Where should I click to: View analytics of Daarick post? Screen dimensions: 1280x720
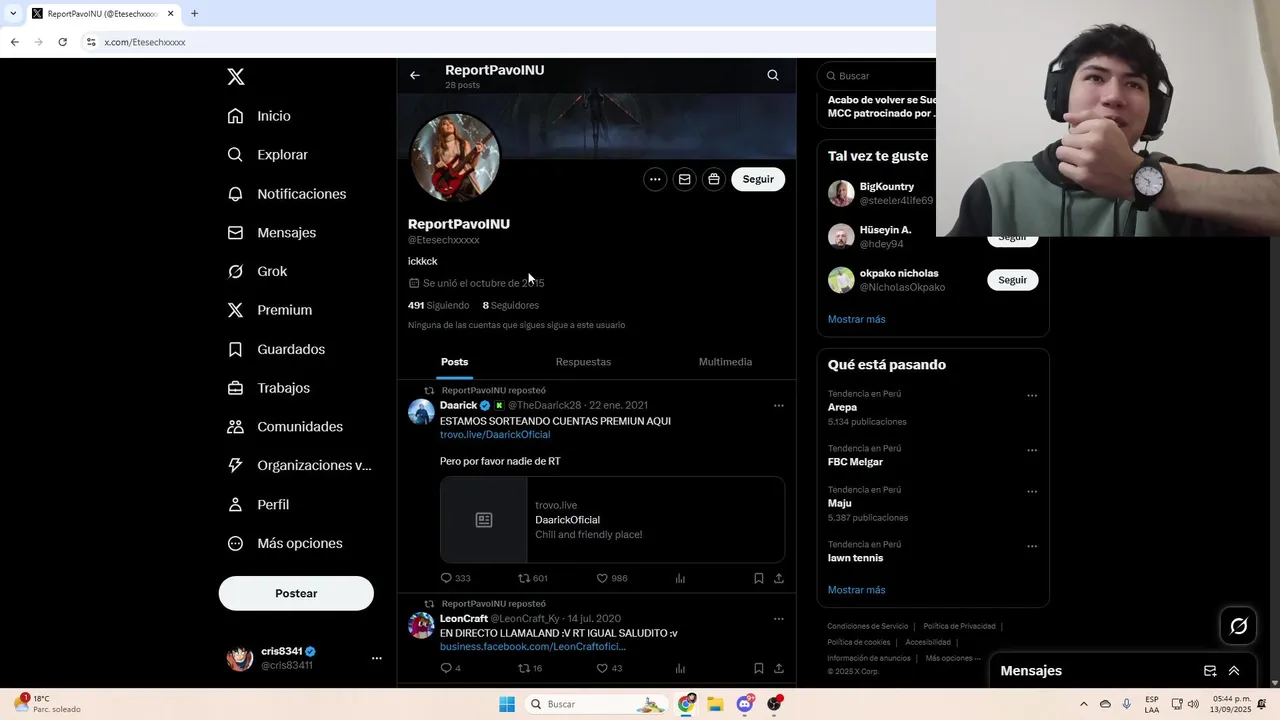click(680, 578)
